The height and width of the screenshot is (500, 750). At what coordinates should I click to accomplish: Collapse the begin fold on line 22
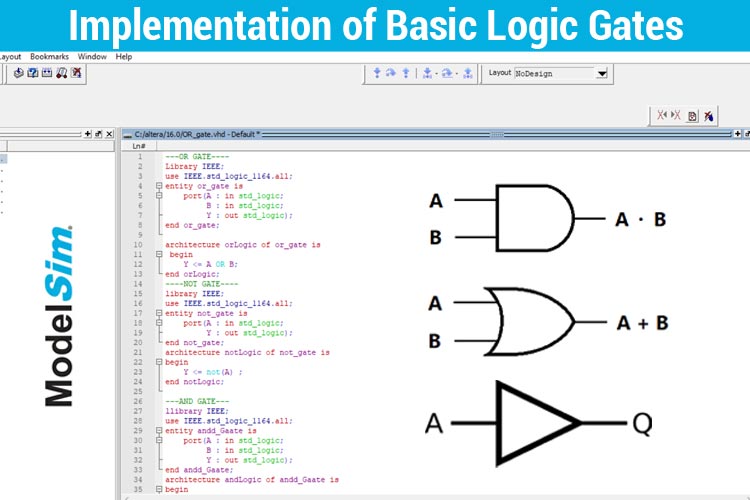(159, 362)
